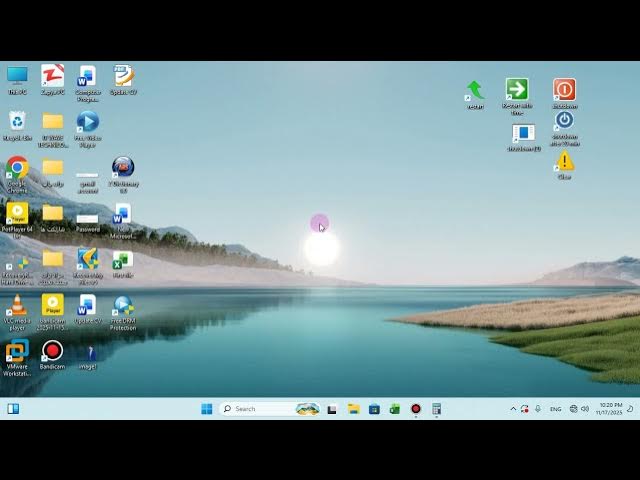Select the Update CV Word document
Screen dimensions: 640x480
(x=88, y=309)
